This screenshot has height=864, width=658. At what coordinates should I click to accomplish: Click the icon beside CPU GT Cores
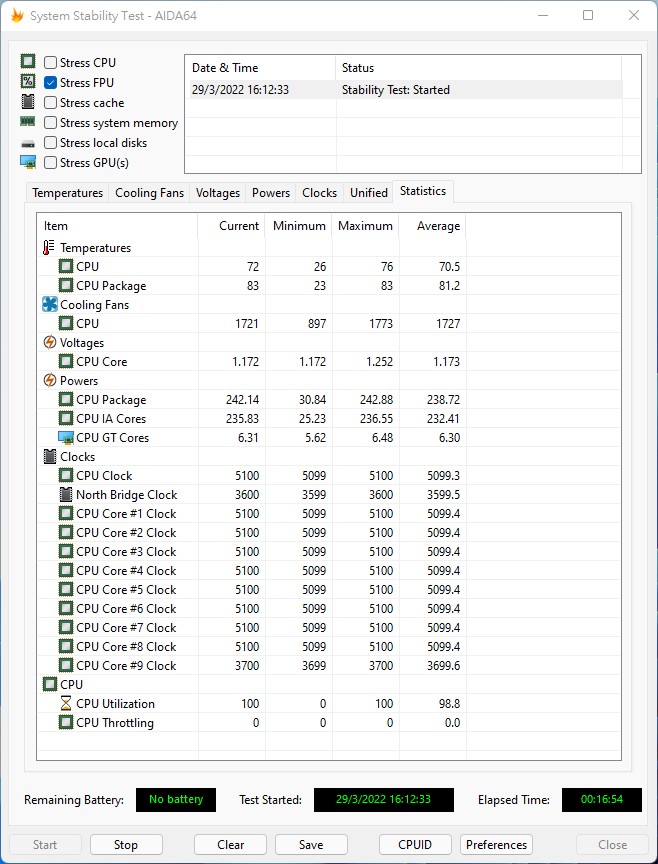pos(66,438)
